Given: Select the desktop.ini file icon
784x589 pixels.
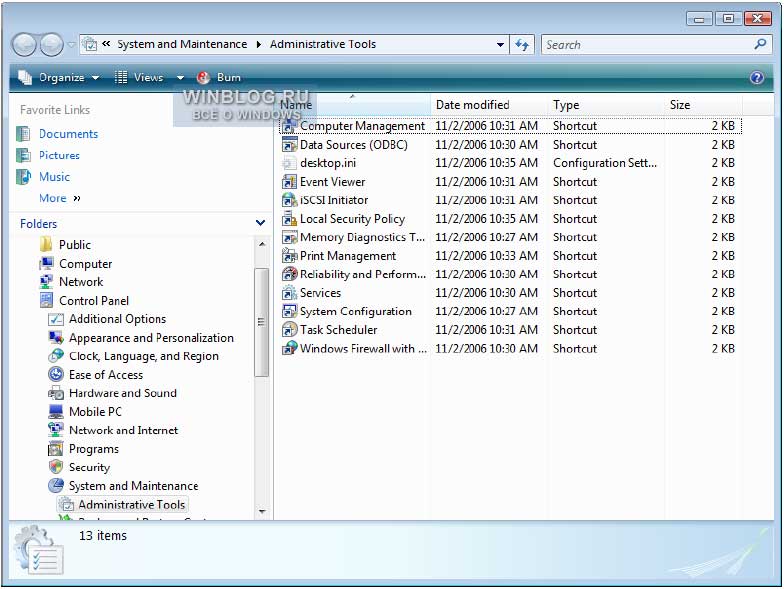Looking at the screenshot, I should coord(289,163).
